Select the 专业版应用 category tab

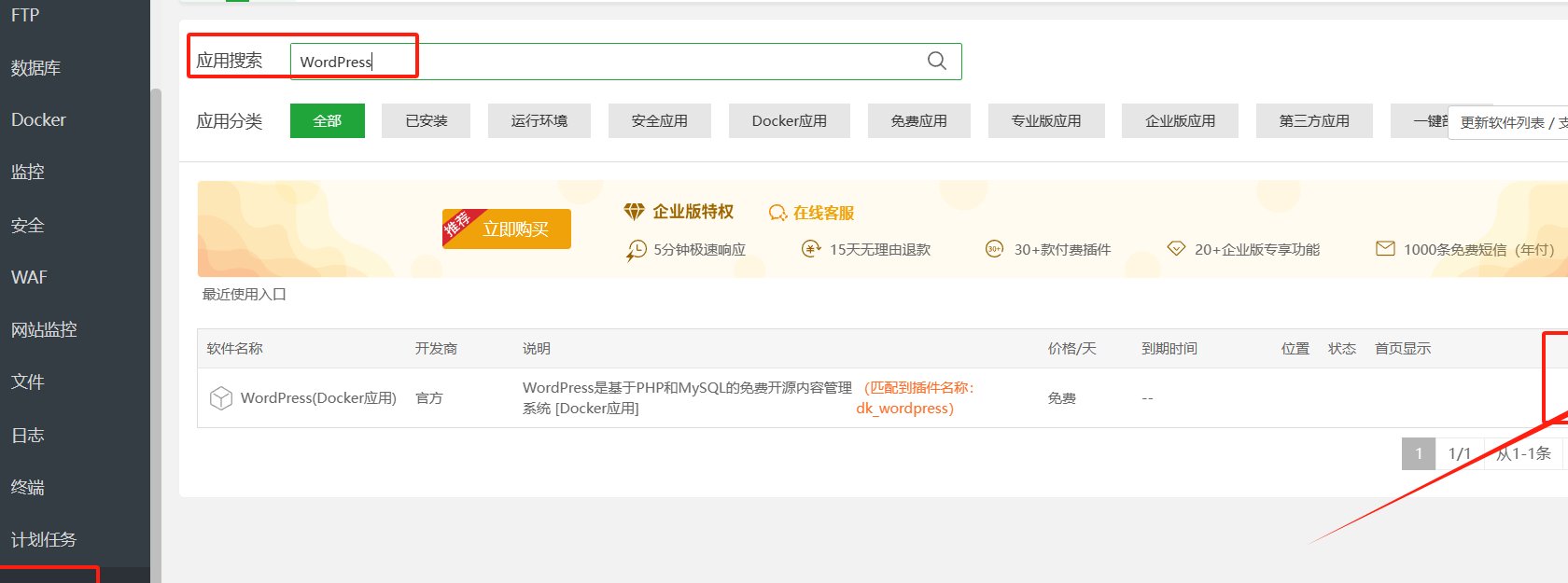click(1046, 120)
